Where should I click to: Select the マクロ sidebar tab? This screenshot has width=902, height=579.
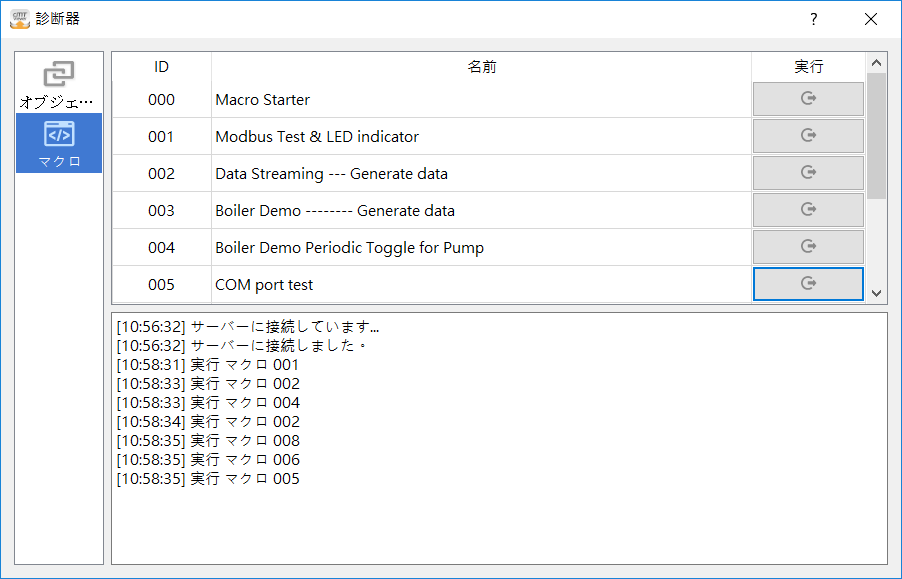[59, 143]
